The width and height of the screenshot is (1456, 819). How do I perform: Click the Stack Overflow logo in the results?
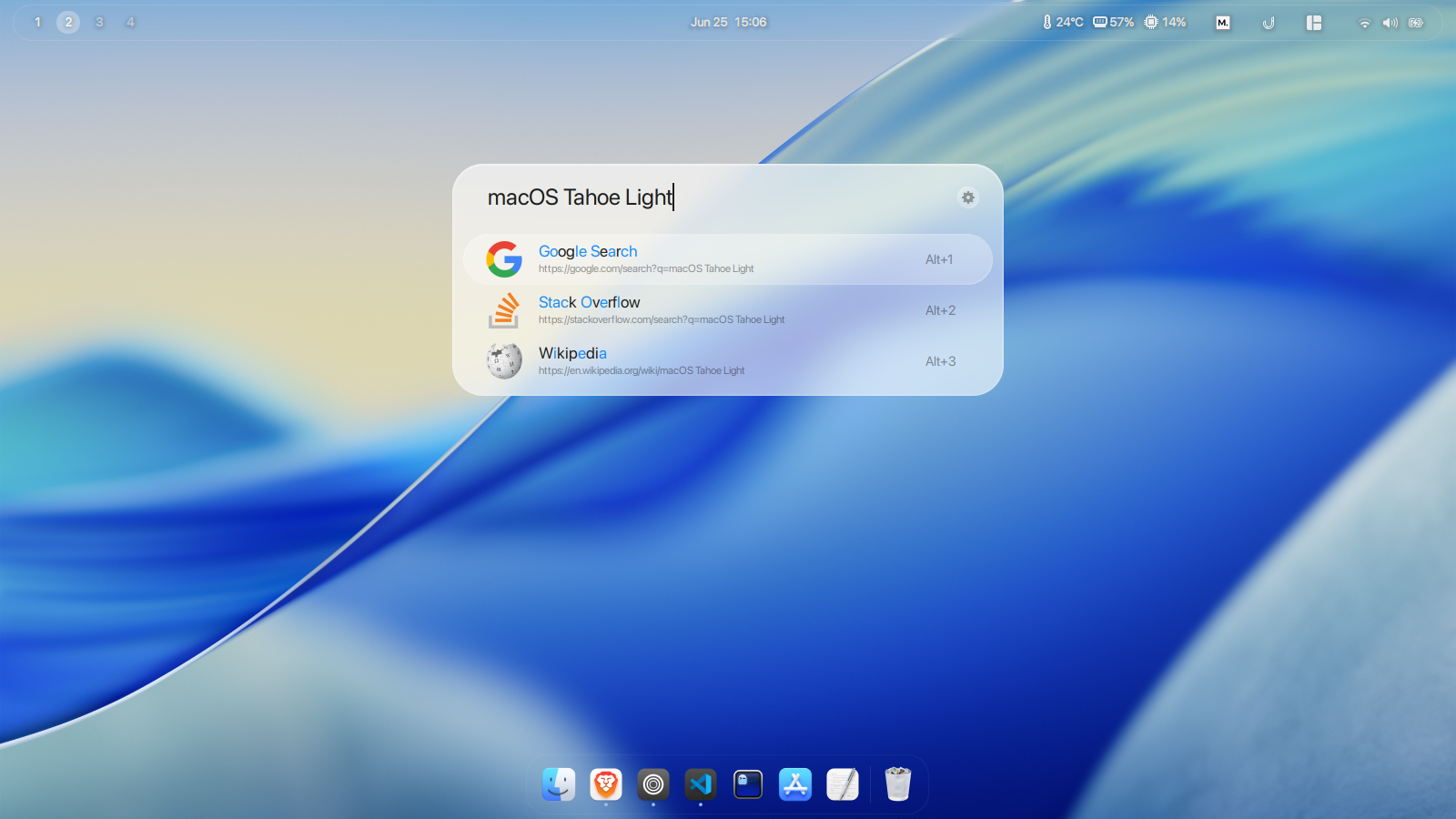[503, 310]
